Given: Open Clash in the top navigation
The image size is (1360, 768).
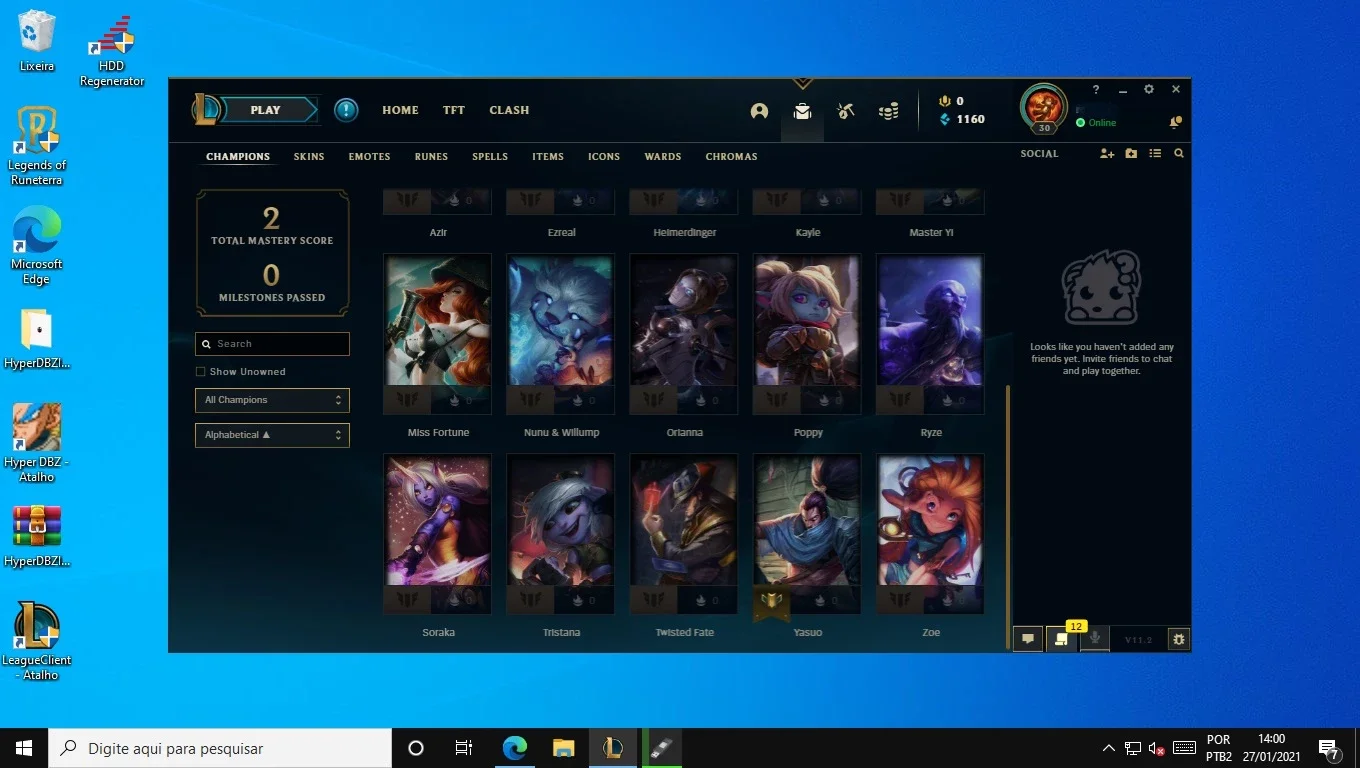Looking at the screenshot, I should [509, 110].
